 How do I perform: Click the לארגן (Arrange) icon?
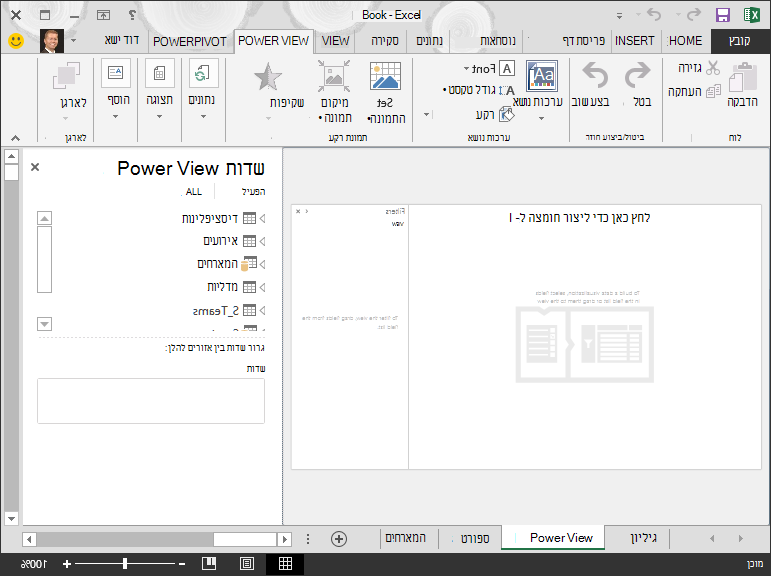coord(66,75)
